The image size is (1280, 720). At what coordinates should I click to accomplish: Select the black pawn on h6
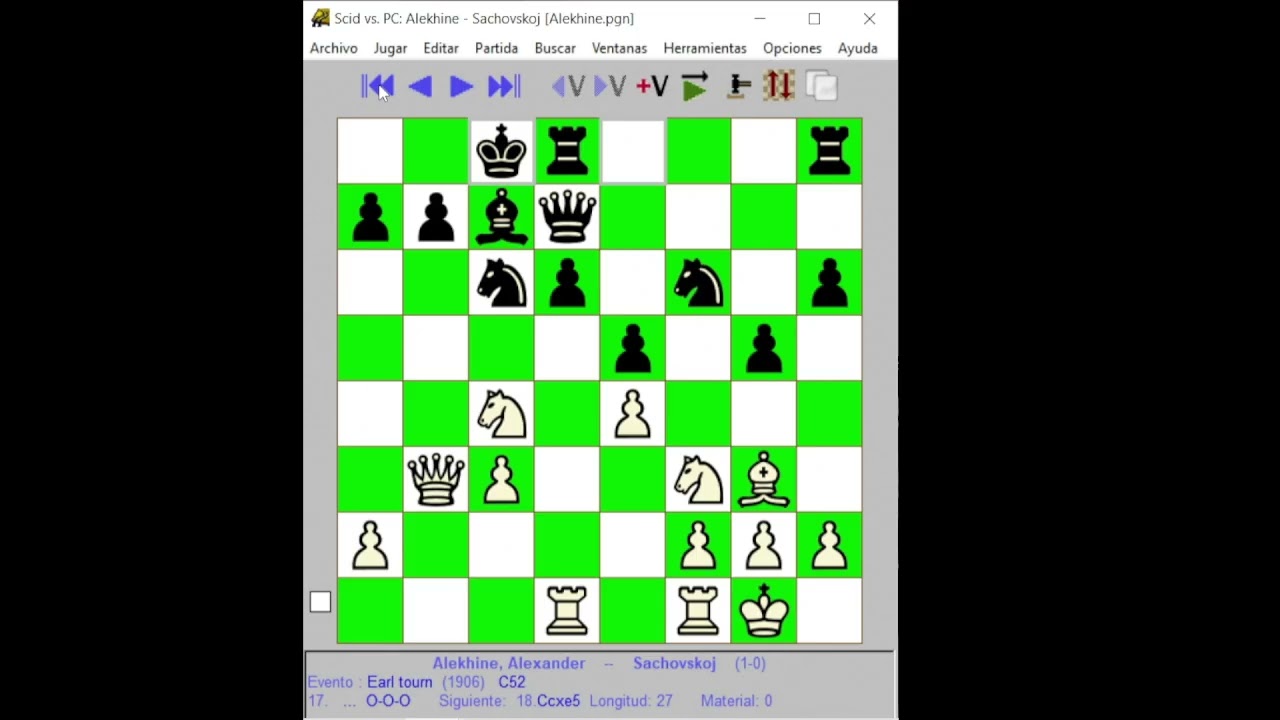(x=829, y=283)
